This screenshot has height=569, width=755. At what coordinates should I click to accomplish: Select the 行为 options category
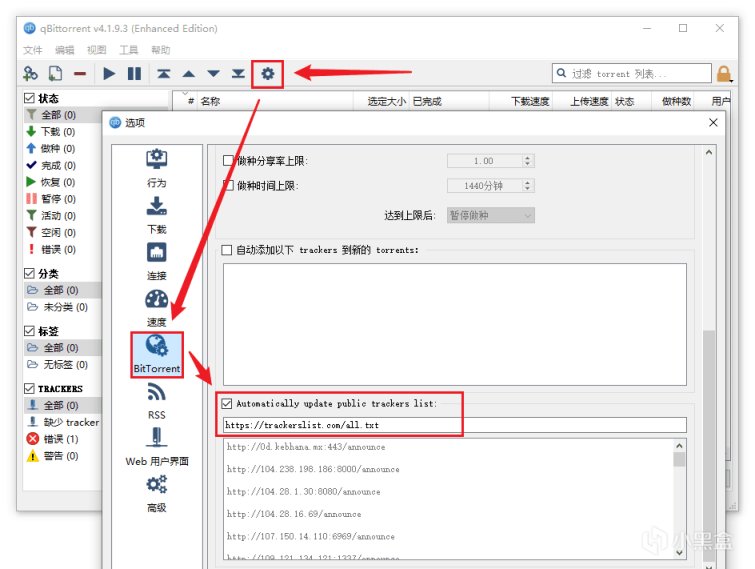[156, 168]
